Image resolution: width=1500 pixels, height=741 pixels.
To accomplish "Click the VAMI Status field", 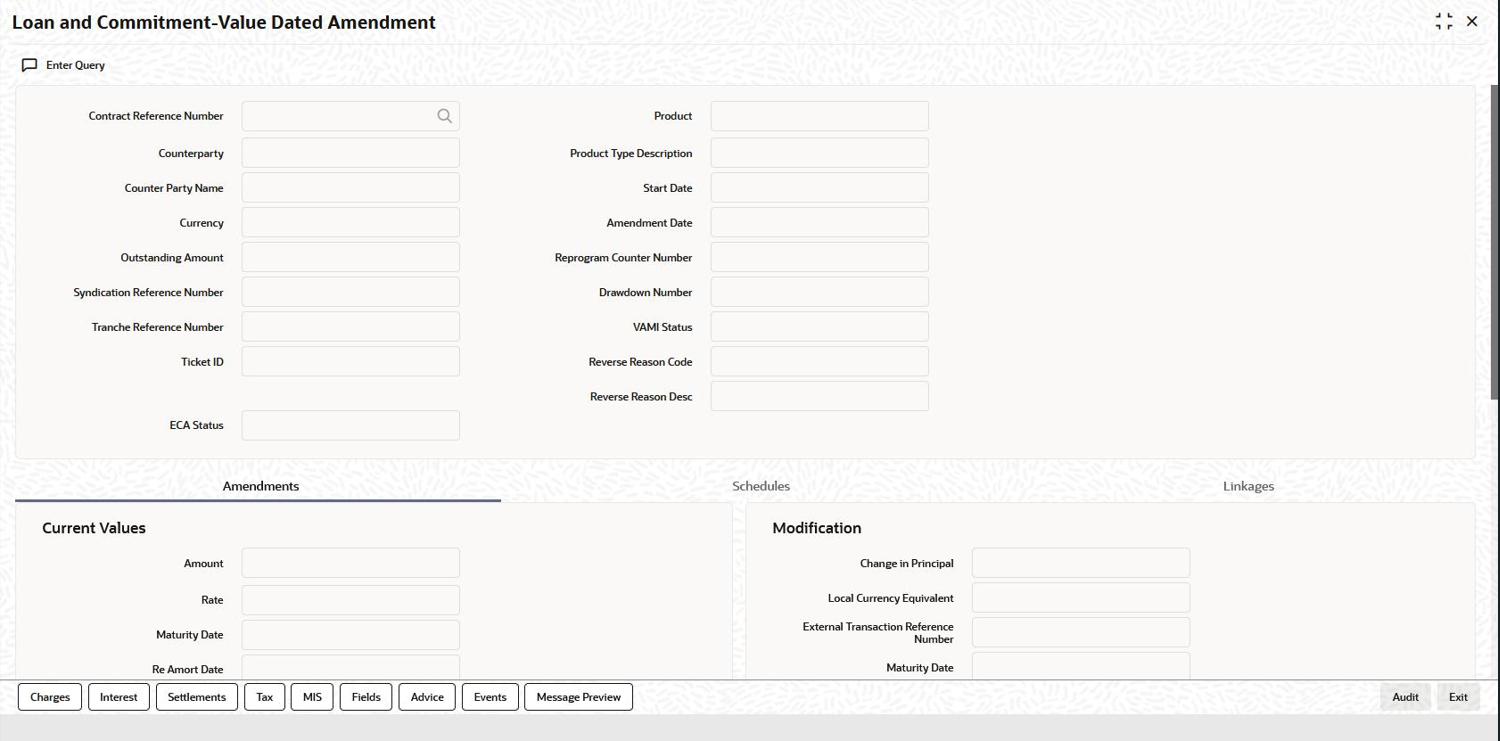I will (819, 327).
